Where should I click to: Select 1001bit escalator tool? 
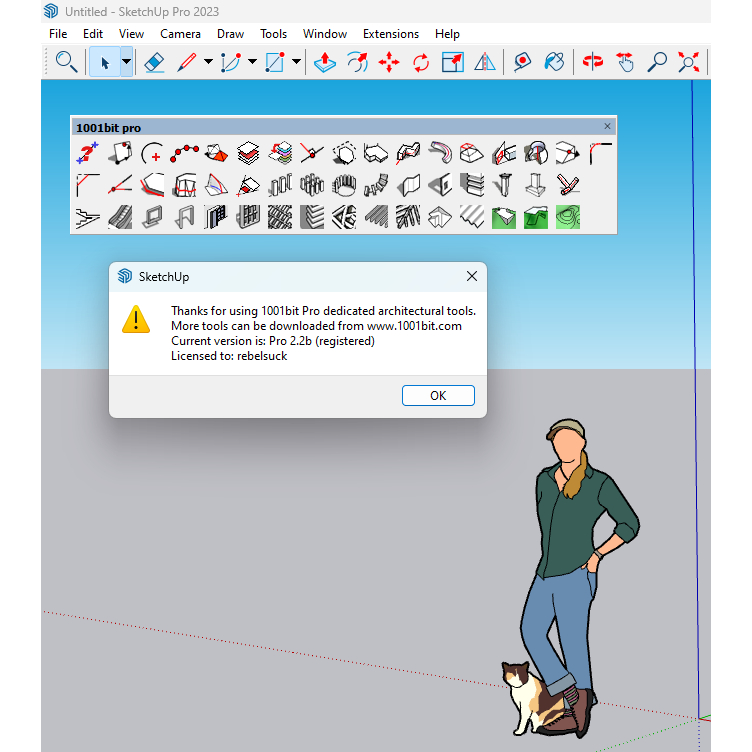pos(120,217)
